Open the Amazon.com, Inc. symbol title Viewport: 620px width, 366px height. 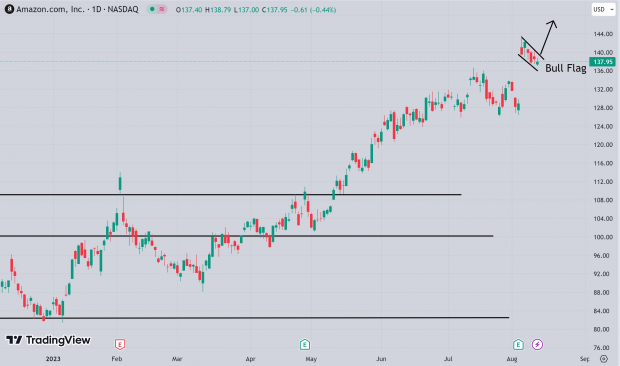[78, 9]
